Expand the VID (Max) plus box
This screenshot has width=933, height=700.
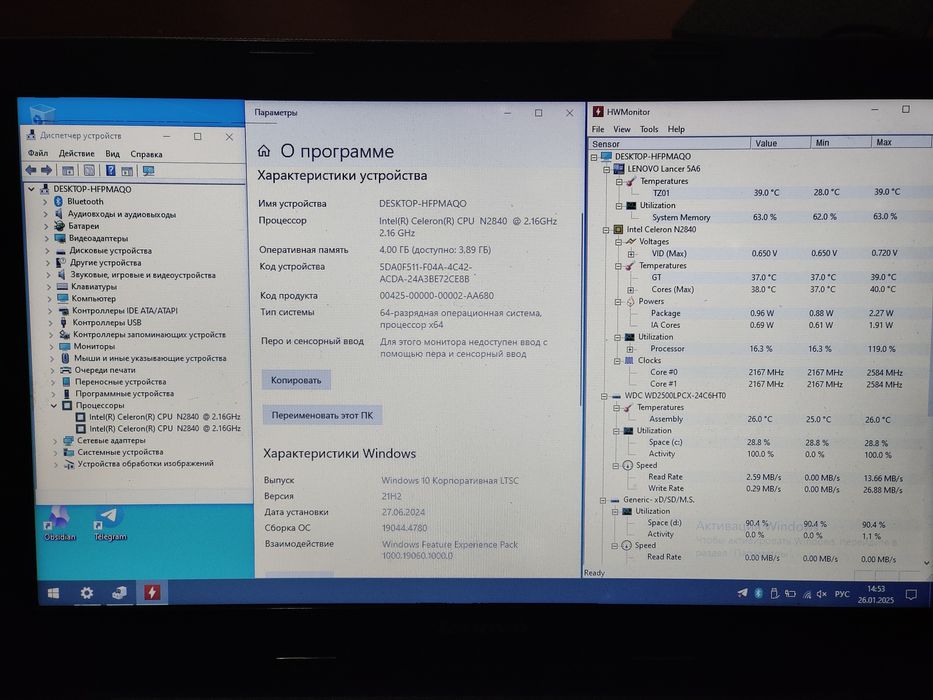point(631,254)
